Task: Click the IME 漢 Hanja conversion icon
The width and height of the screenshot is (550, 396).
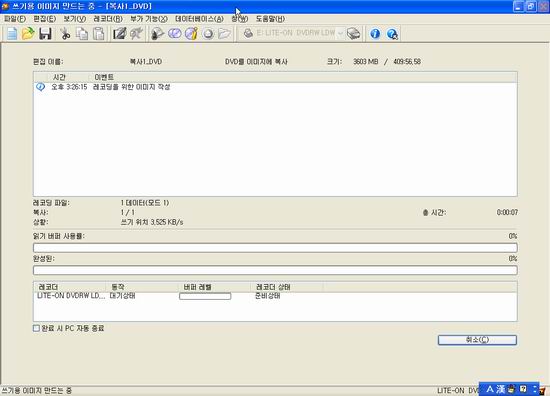Action: click(x=501, y=389)
